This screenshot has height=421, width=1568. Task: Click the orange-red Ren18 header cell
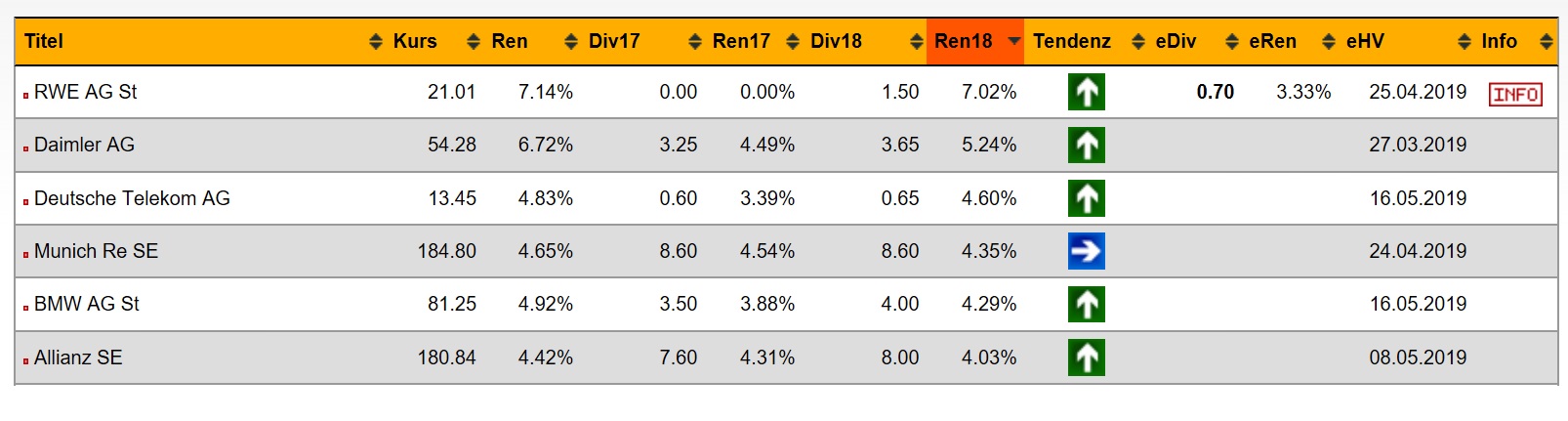pos(963,41)
